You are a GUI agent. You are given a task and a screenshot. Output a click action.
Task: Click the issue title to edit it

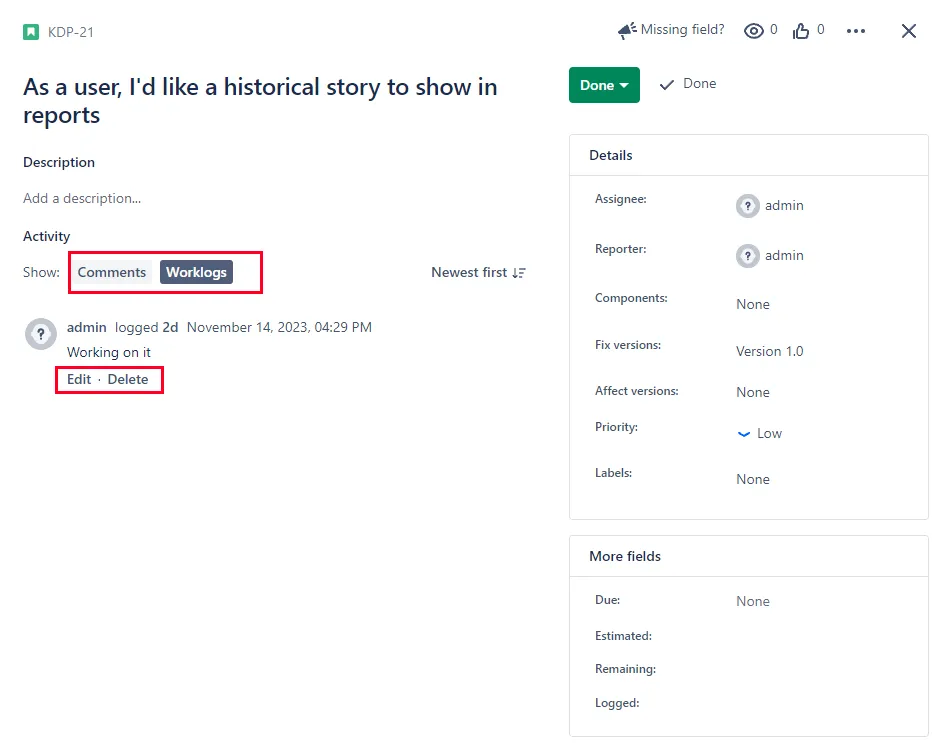tap(261, 101)
